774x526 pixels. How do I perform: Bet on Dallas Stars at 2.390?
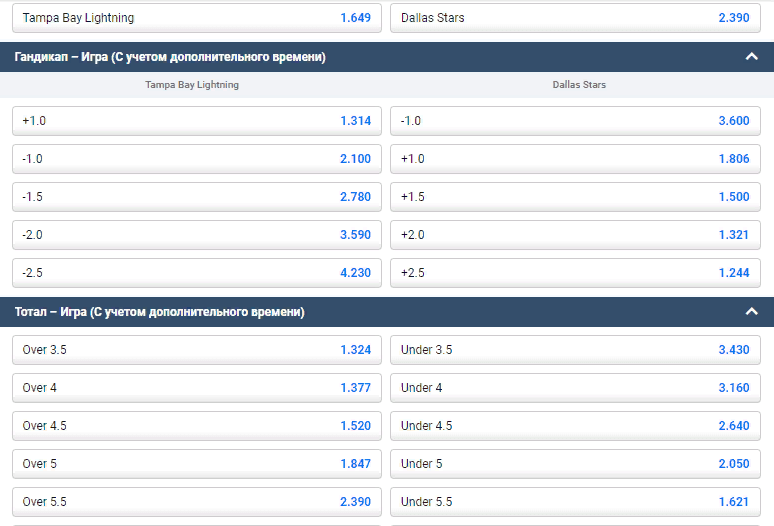(575, 18)
